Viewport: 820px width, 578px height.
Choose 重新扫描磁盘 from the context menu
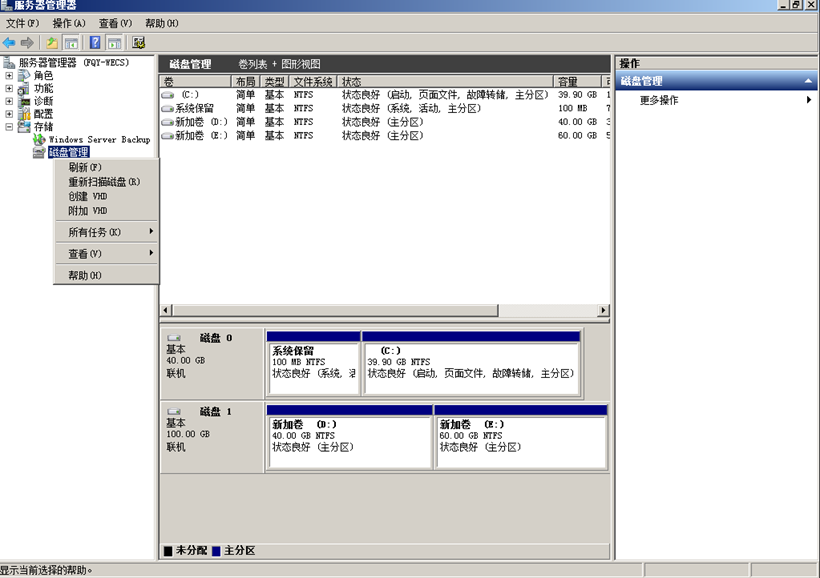coord(103,182)
